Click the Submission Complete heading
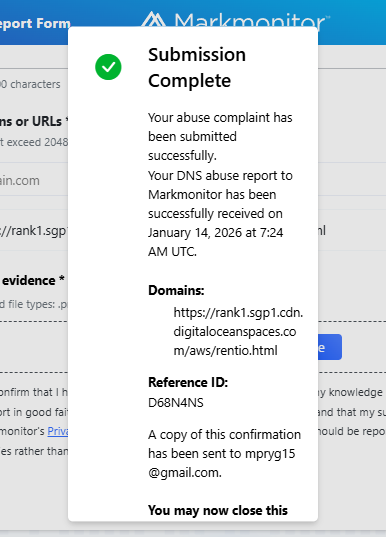 coord(197,67)
